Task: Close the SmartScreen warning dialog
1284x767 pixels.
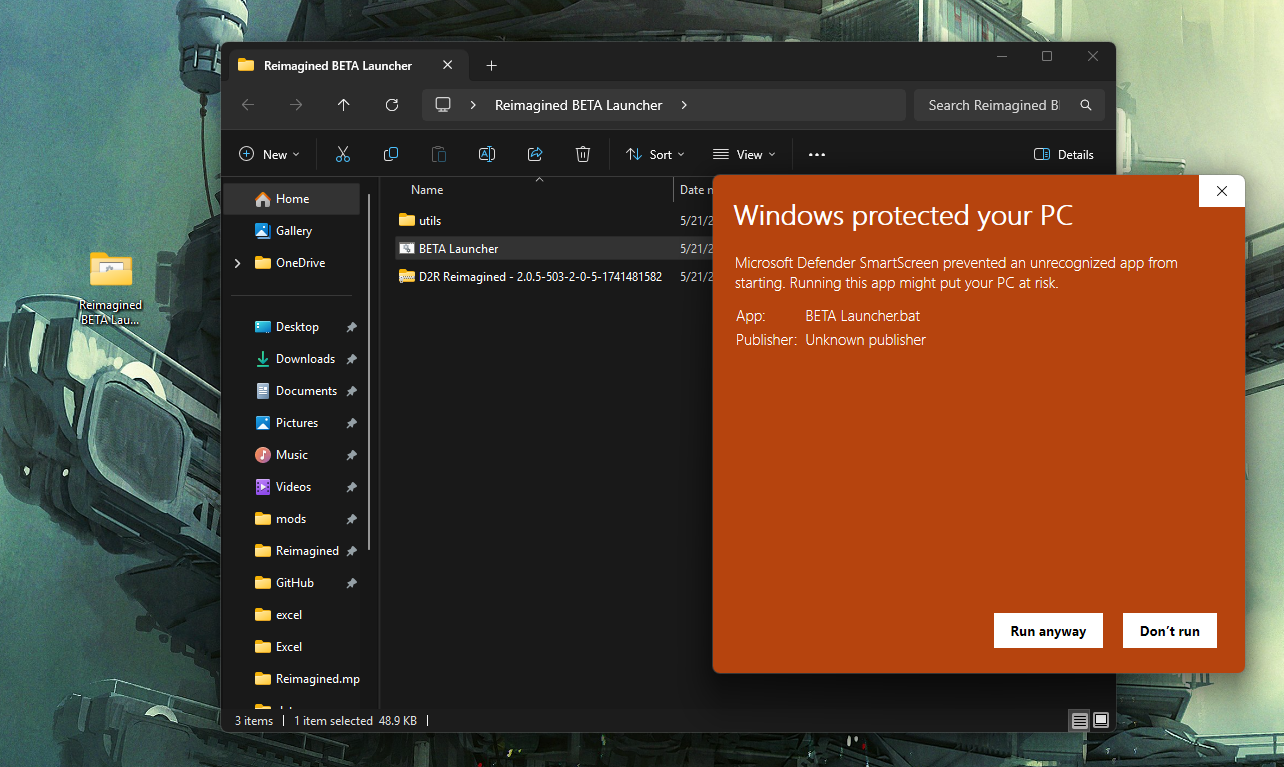Action: pyautogui.click(x=1222, y=191)
